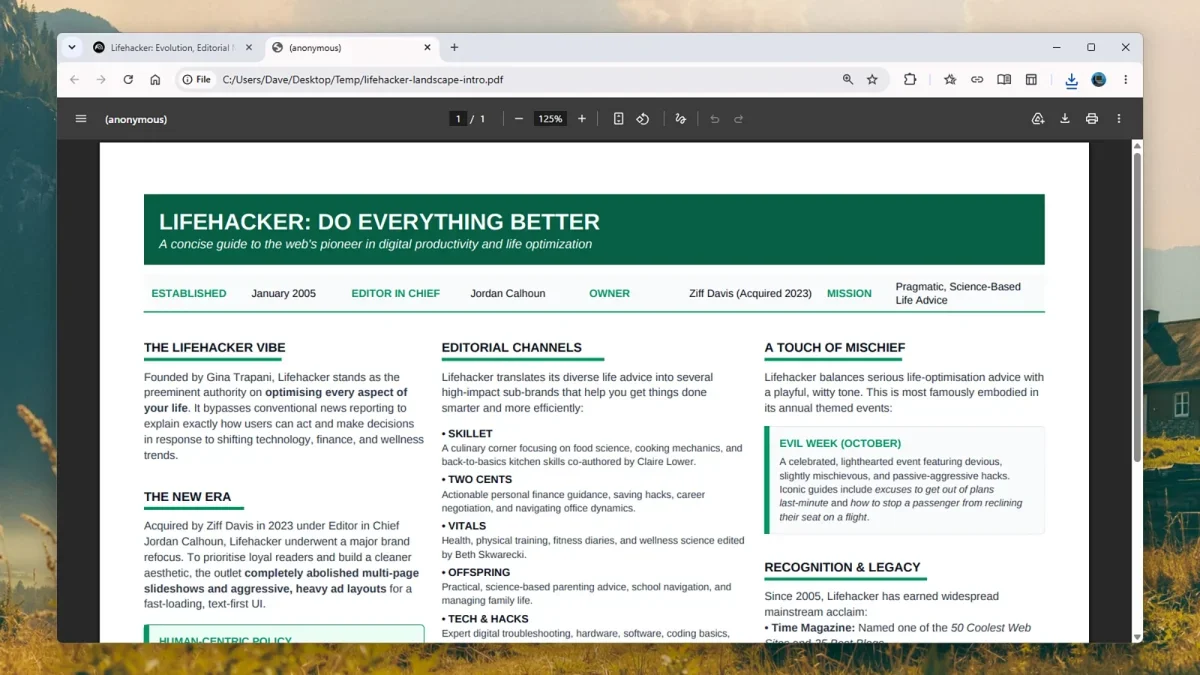1200x675 pixels.
Task: Open the PDF viewer more actions menu
Action: tap(1119, 119)
